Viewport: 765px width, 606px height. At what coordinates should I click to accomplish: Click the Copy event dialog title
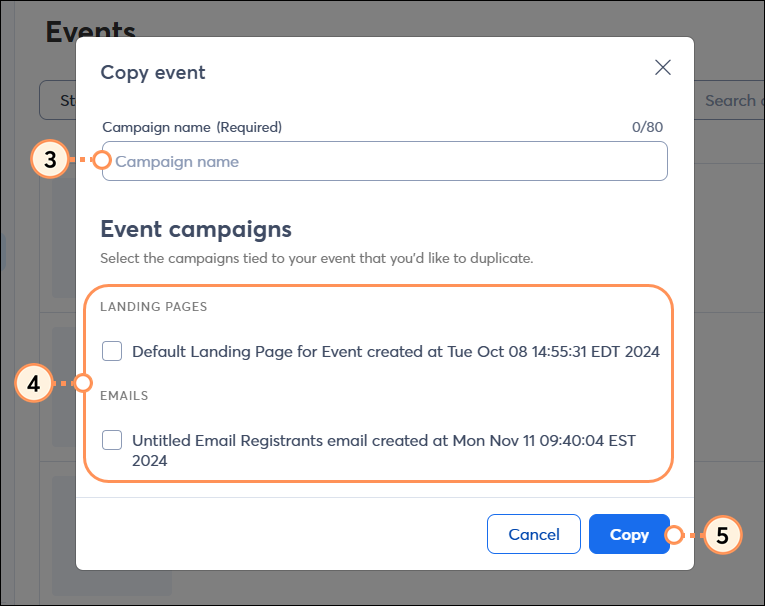click(x=153, y=72)
